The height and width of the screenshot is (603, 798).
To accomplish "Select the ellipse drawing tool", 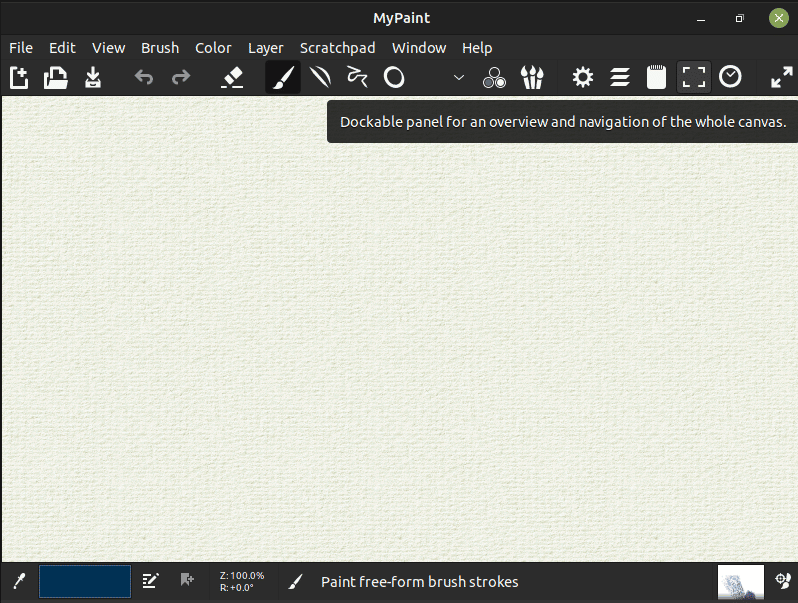I will click(394, 77).
